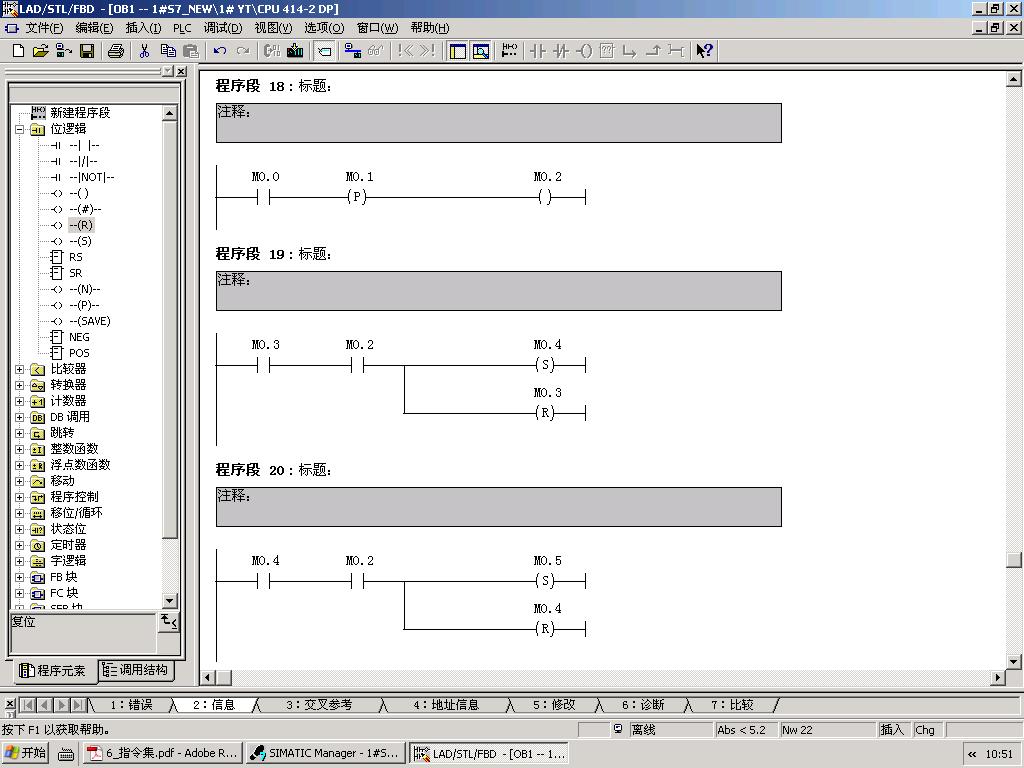Click the SIMATIC Manager taskbar button
This screenshot has width=1024, height=768.
[324, 753]
